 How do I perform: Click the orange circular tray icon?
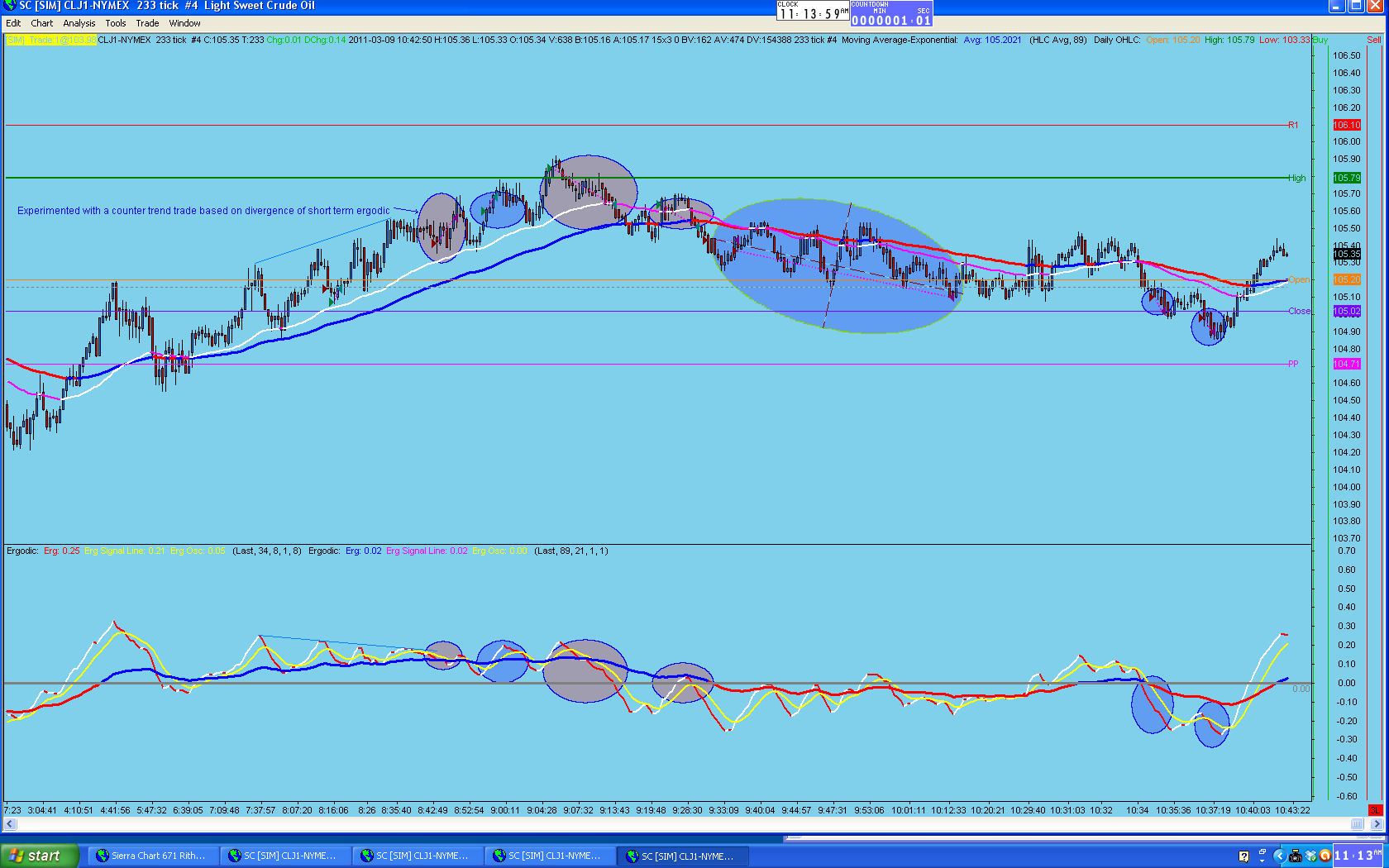1325,856
